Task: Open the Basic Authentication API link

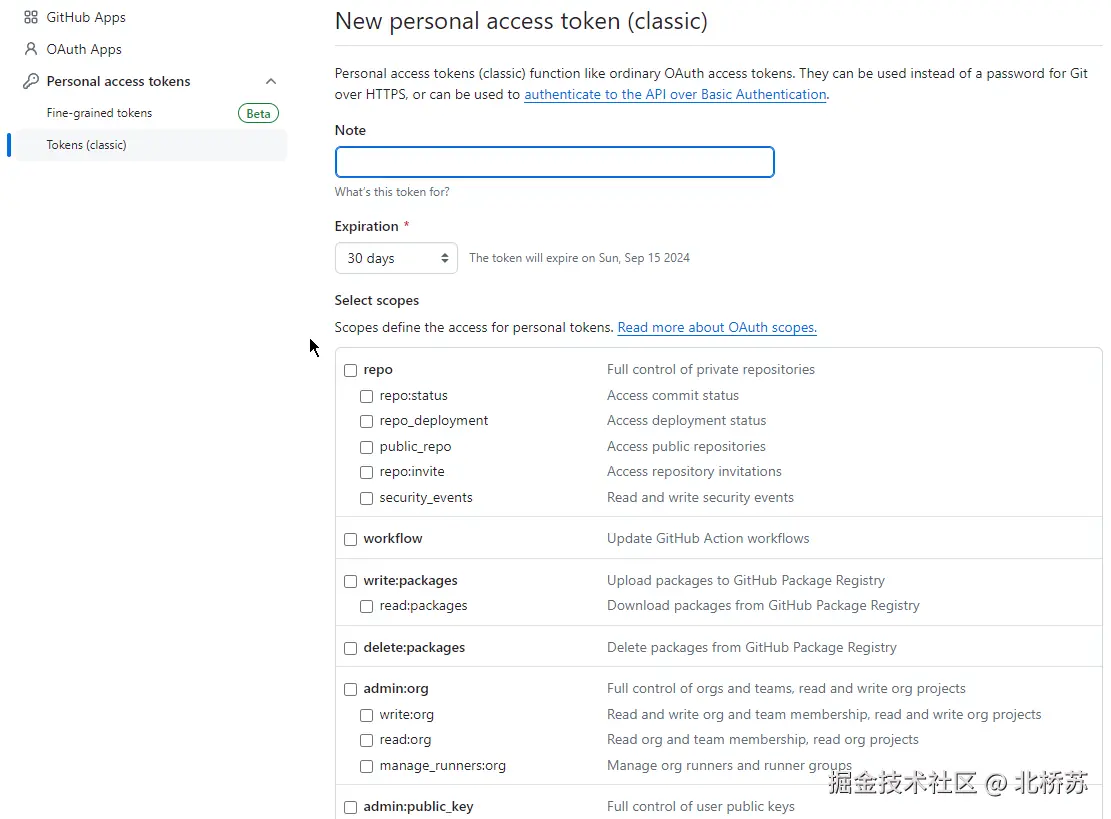Action: pos(675,94)
